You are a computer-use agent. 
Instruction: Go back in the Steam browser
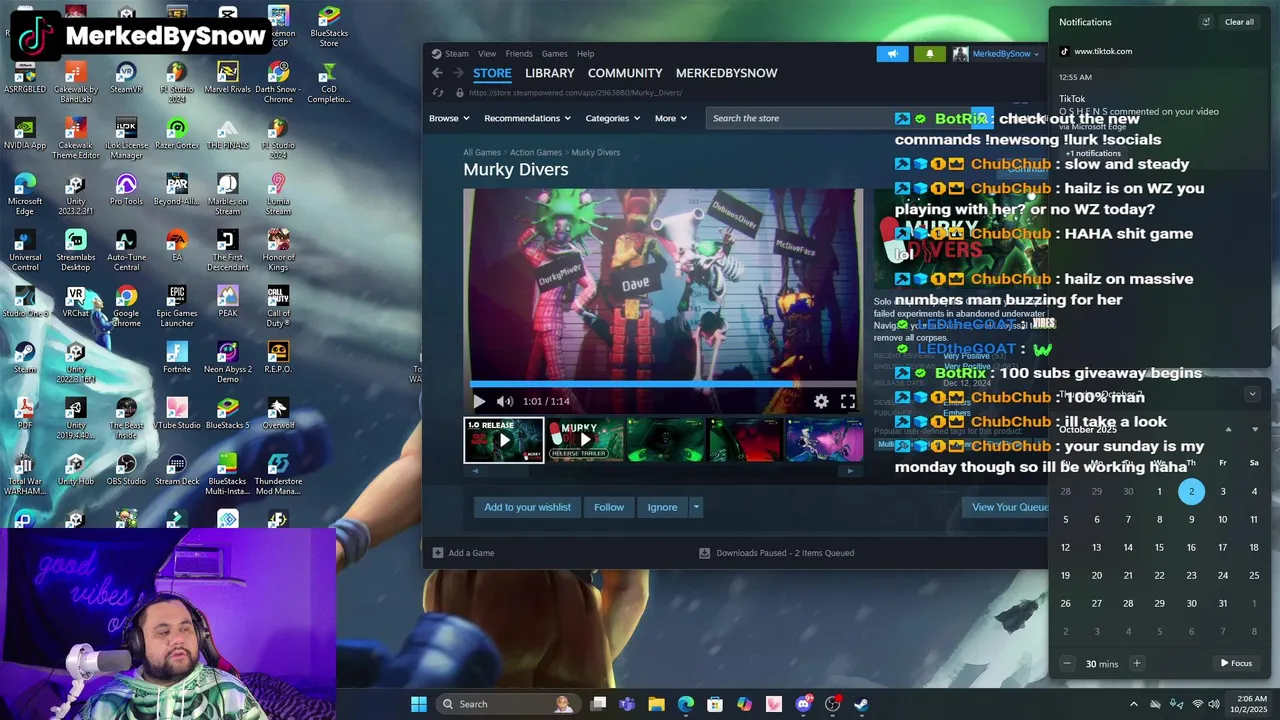pyautogui.click(x=437, y=73)
